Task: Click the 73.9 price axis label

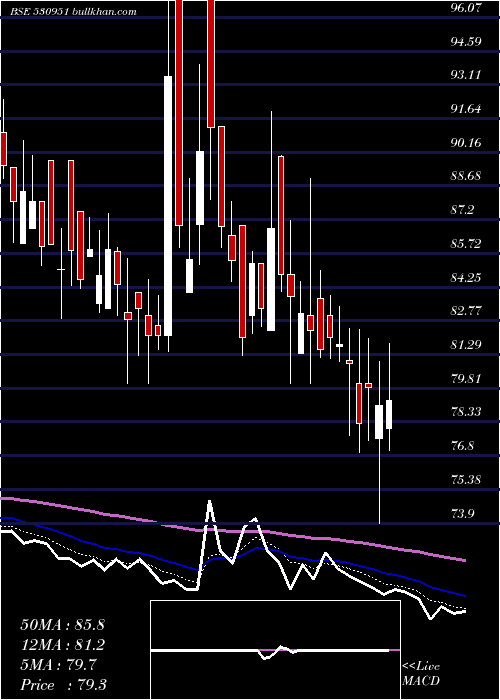Action: tap(462, 514)
